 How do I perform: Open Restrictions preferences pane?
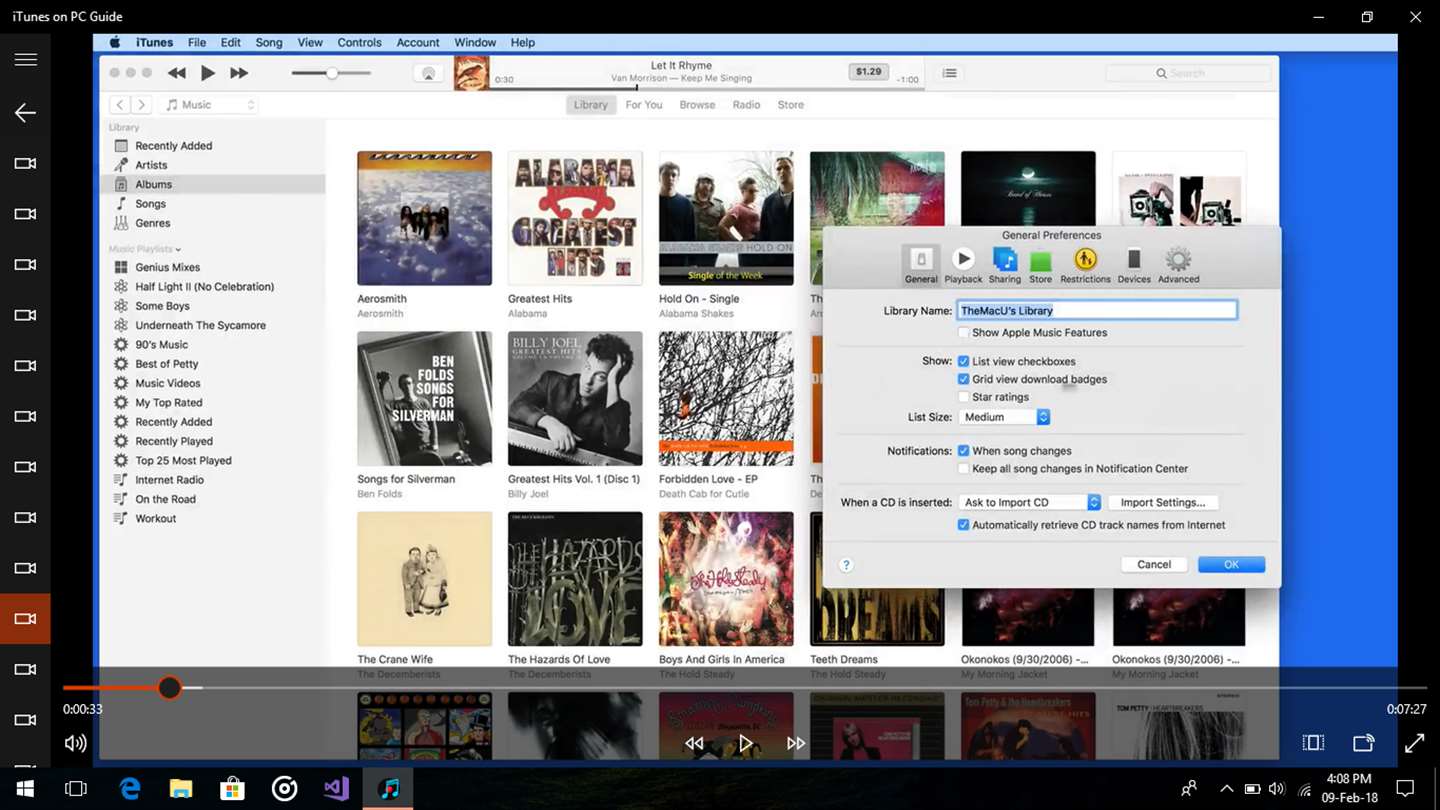click(x=1085, y=266)
